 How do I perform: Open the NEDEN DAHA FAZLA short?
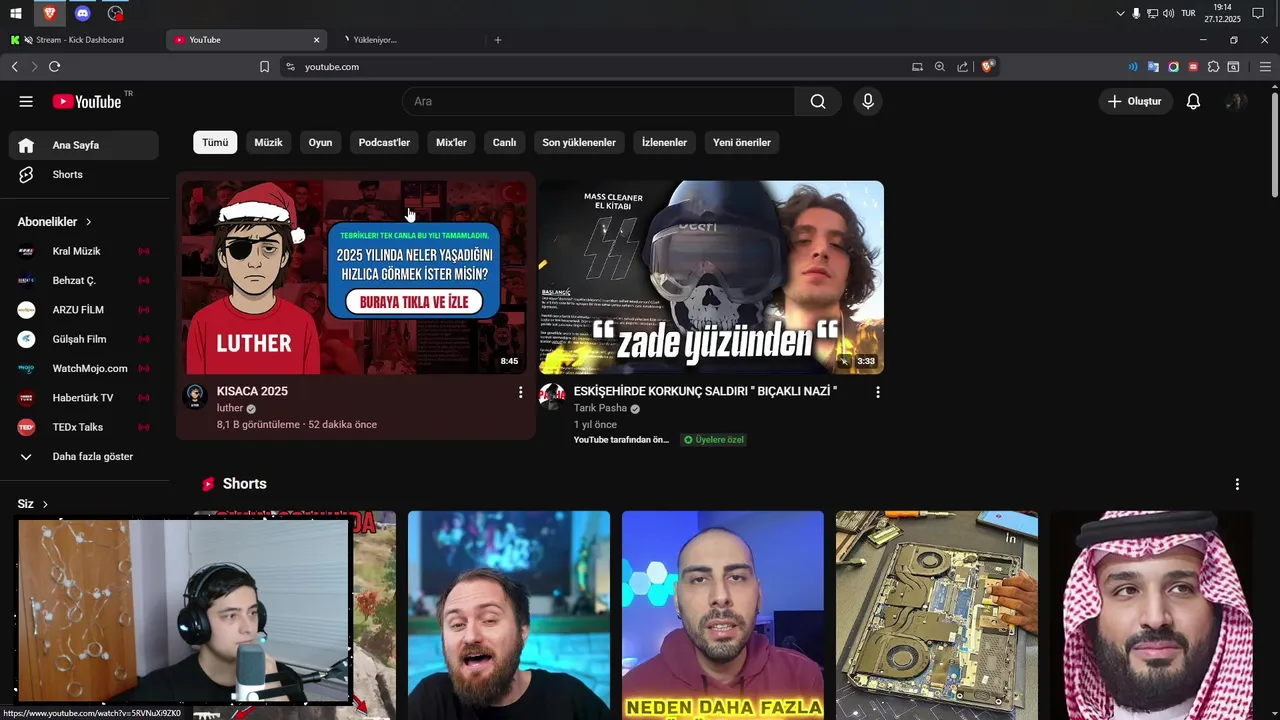pos(723,615)
